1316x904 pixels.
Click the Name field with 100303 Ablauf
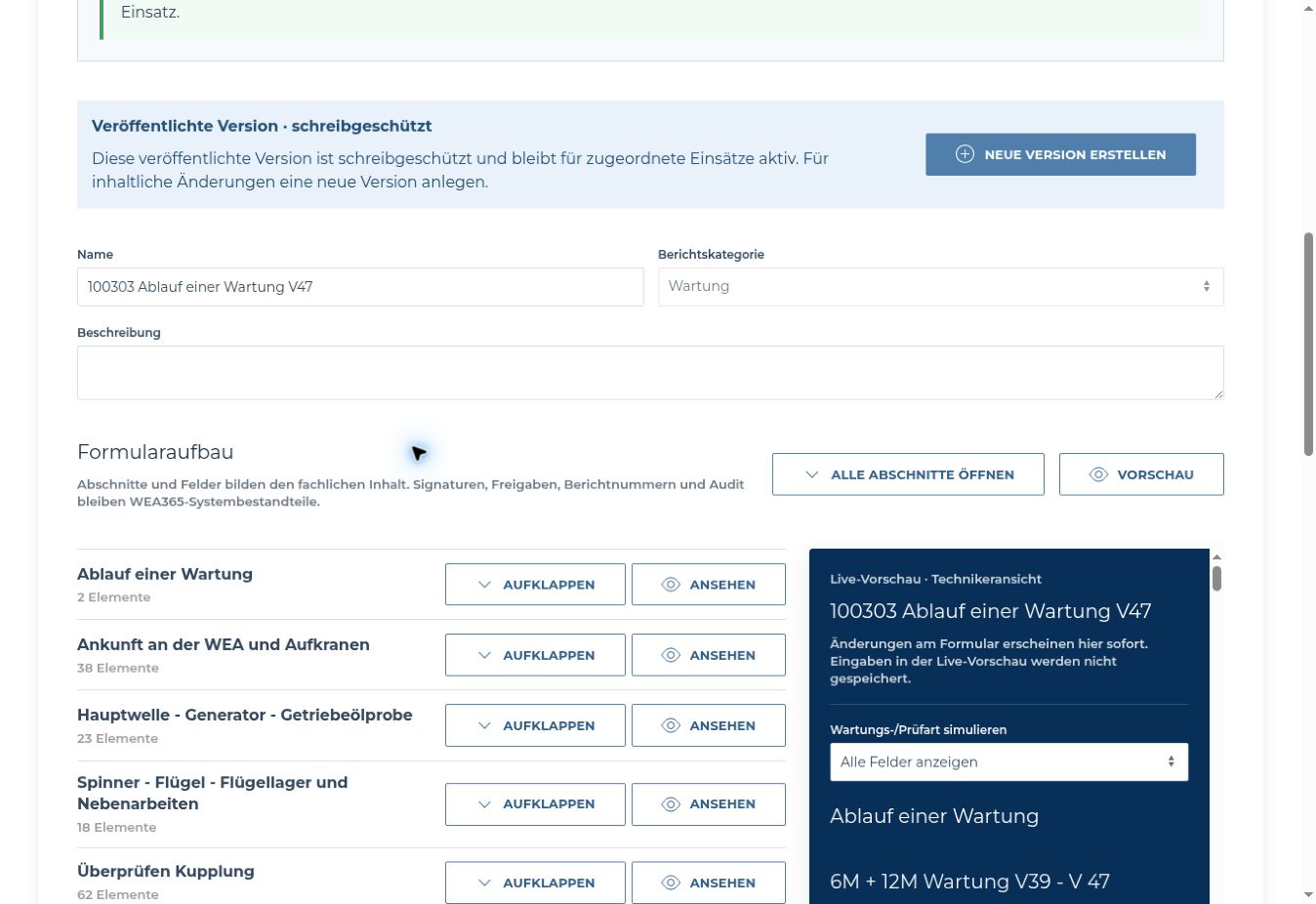[360, 287]
